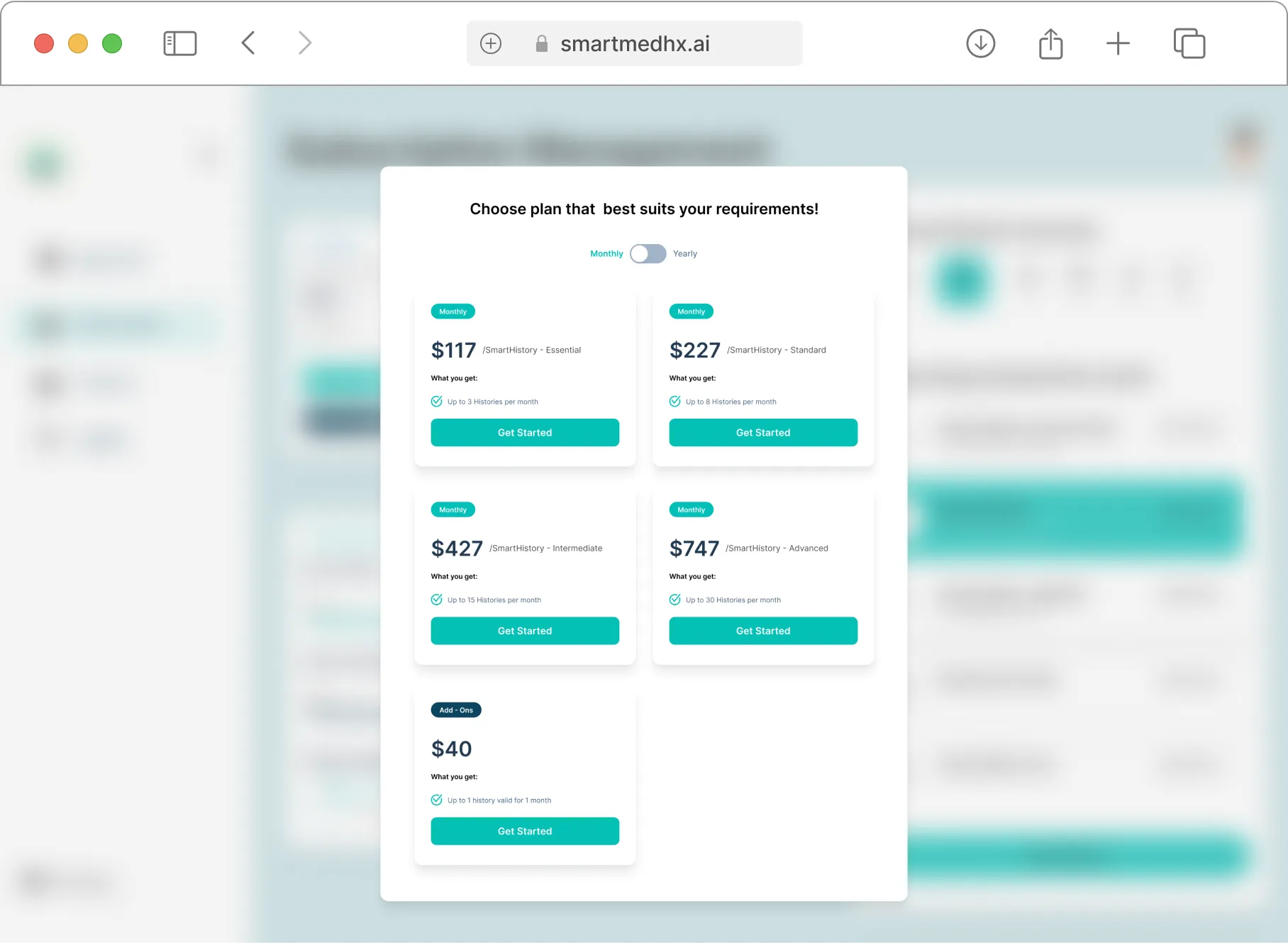Toggle the browser sidebar icon

180,43
